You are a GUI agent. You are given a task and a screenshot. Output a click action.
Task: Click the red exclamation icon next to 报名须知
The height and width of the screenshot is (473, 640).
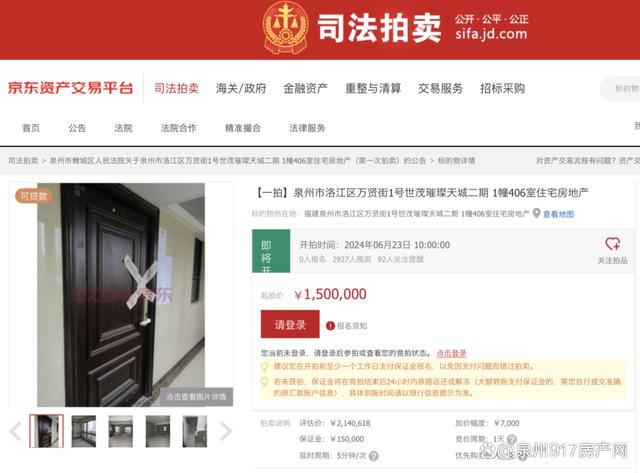[x=330, y=326]
